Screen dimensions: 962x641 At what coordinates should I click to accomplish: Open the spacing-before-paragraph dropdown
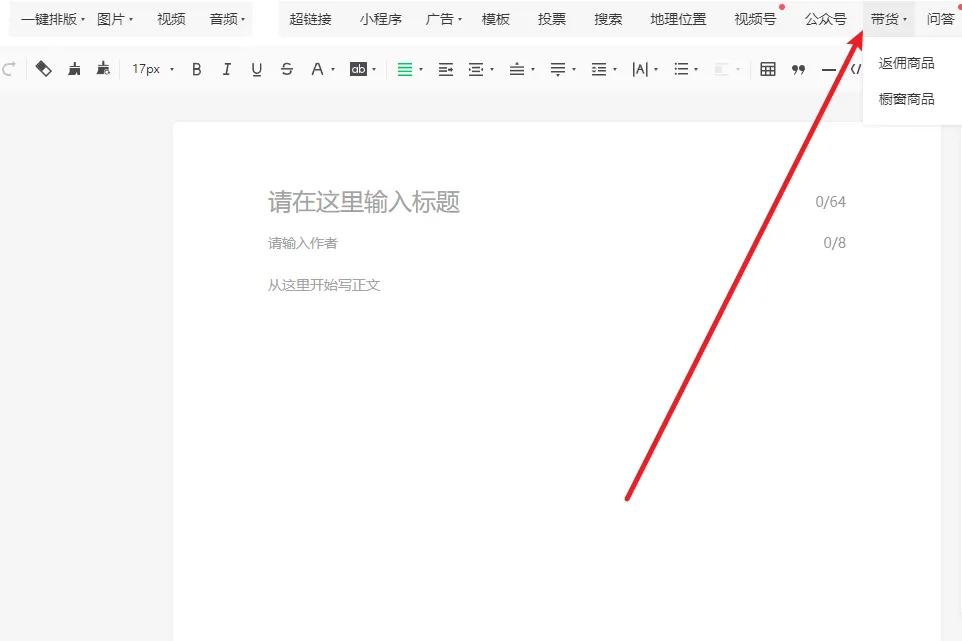click(x=521, y=69)
